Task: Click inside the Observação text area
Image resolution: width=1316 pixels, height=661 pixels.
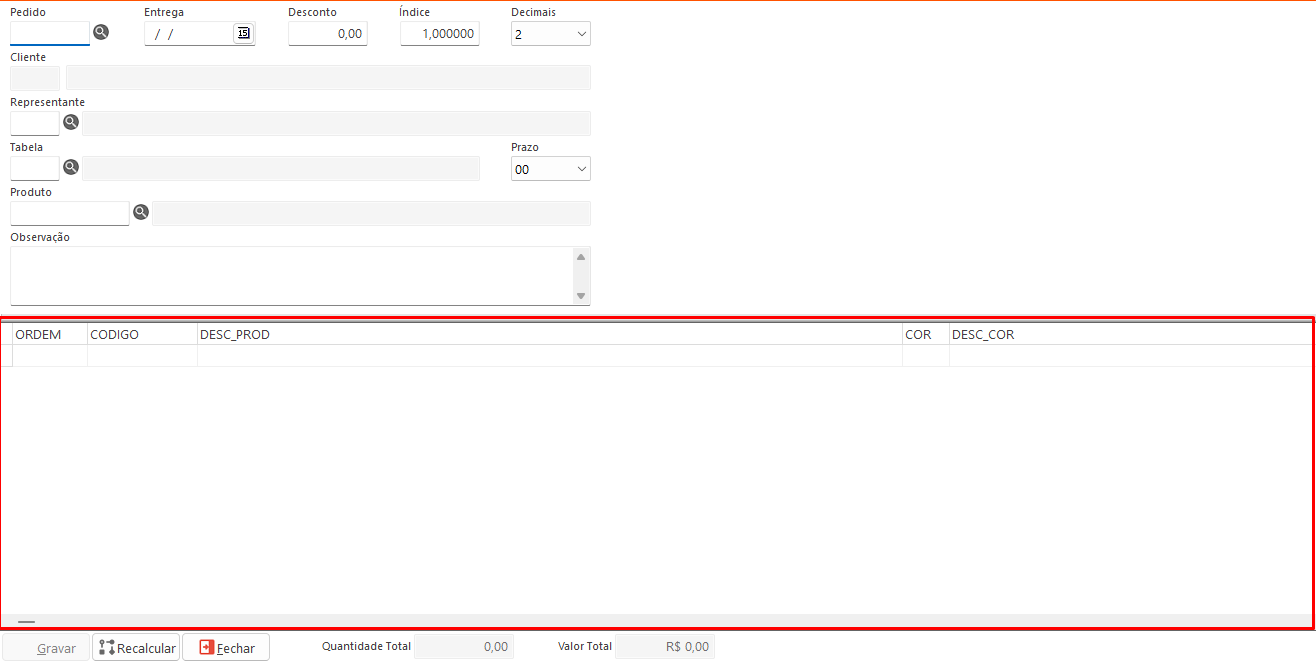Action: [x=290, y=275]
